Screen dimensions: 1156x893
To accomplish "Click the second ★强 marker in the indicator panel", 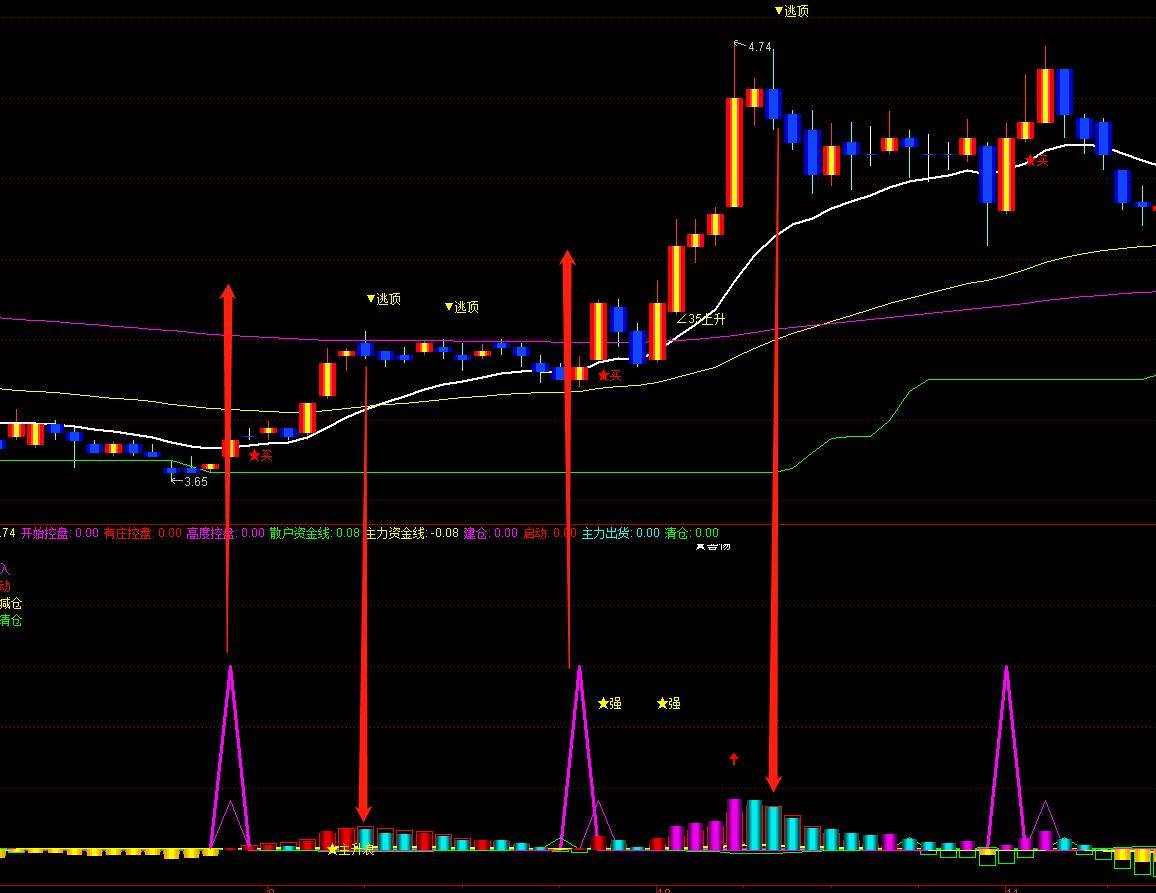I will point(669,703).
